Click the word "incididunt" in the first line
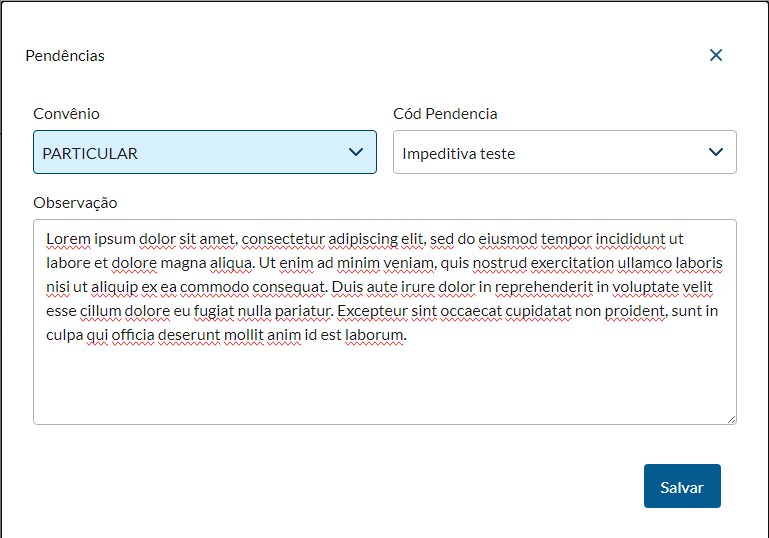The image size is (769, 538). click(x=630, y=239)
